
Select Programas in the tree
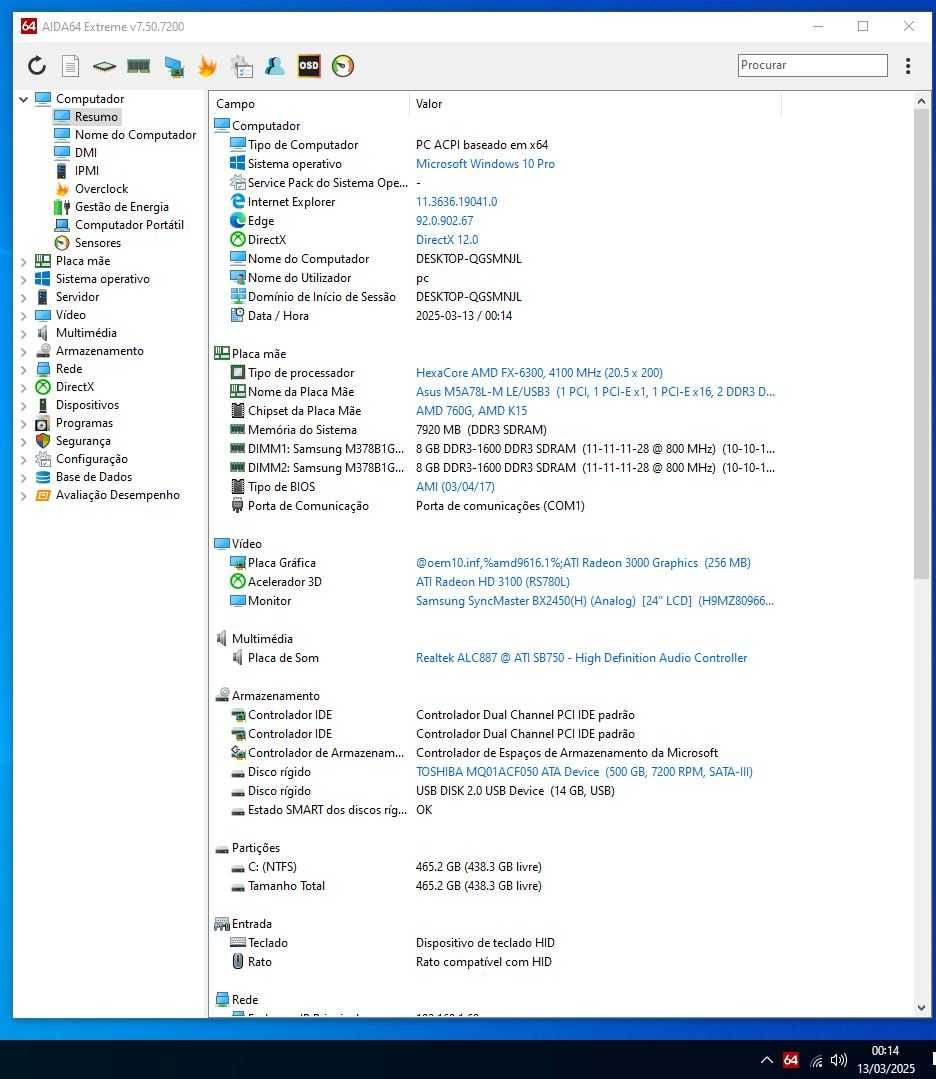tap(84, 423)
